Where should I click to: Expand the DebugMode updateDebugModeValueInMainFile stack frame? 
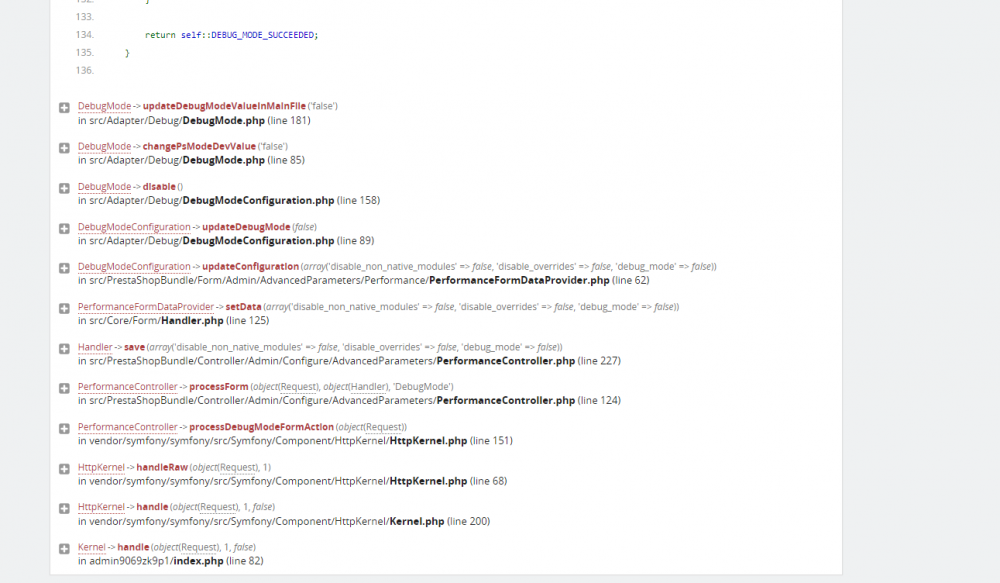(x=64, y=106)
